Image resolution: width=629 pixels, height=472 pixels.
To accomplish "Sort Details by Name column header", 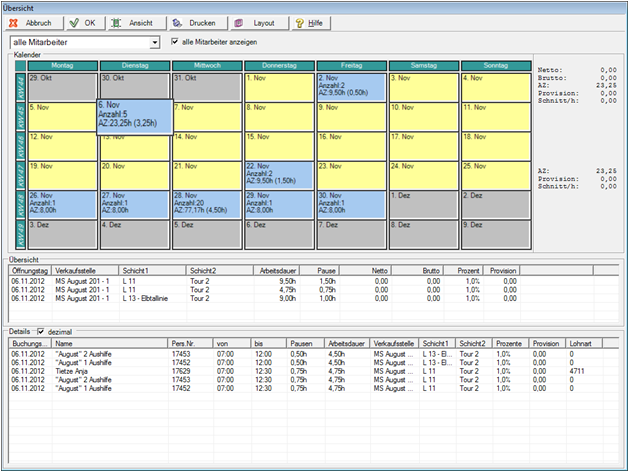I will coord(110,343).
